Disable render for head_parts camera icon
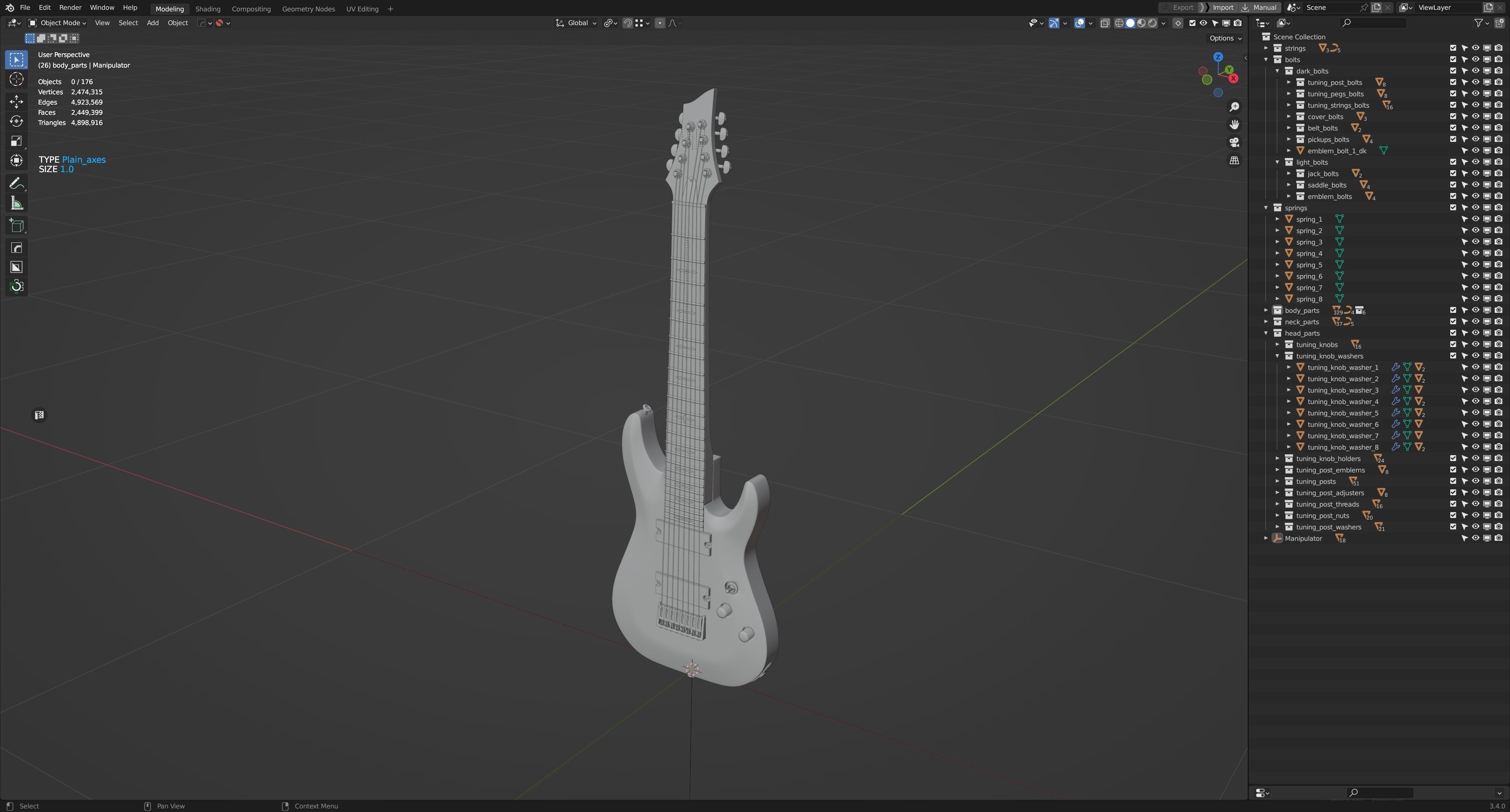The image size is (1510, 812). [x=1498, y=333]
